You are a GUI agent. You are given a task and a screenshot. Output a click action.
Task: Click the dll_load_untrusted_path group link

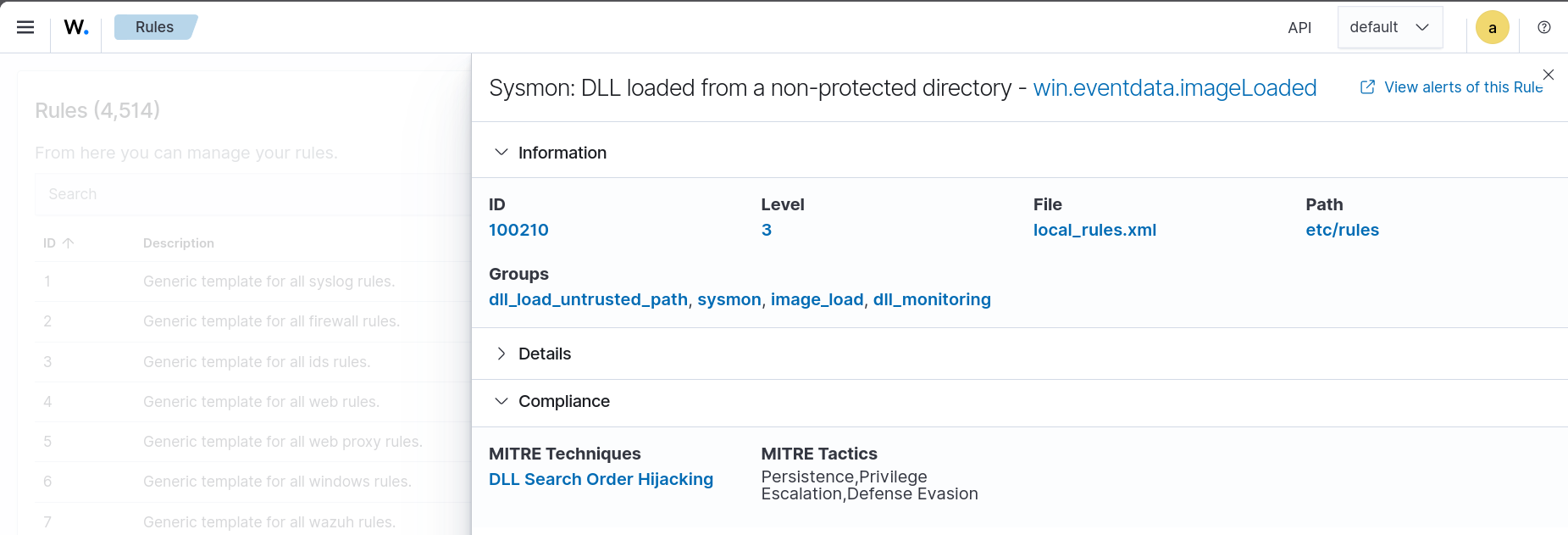[x=589, y=299]
